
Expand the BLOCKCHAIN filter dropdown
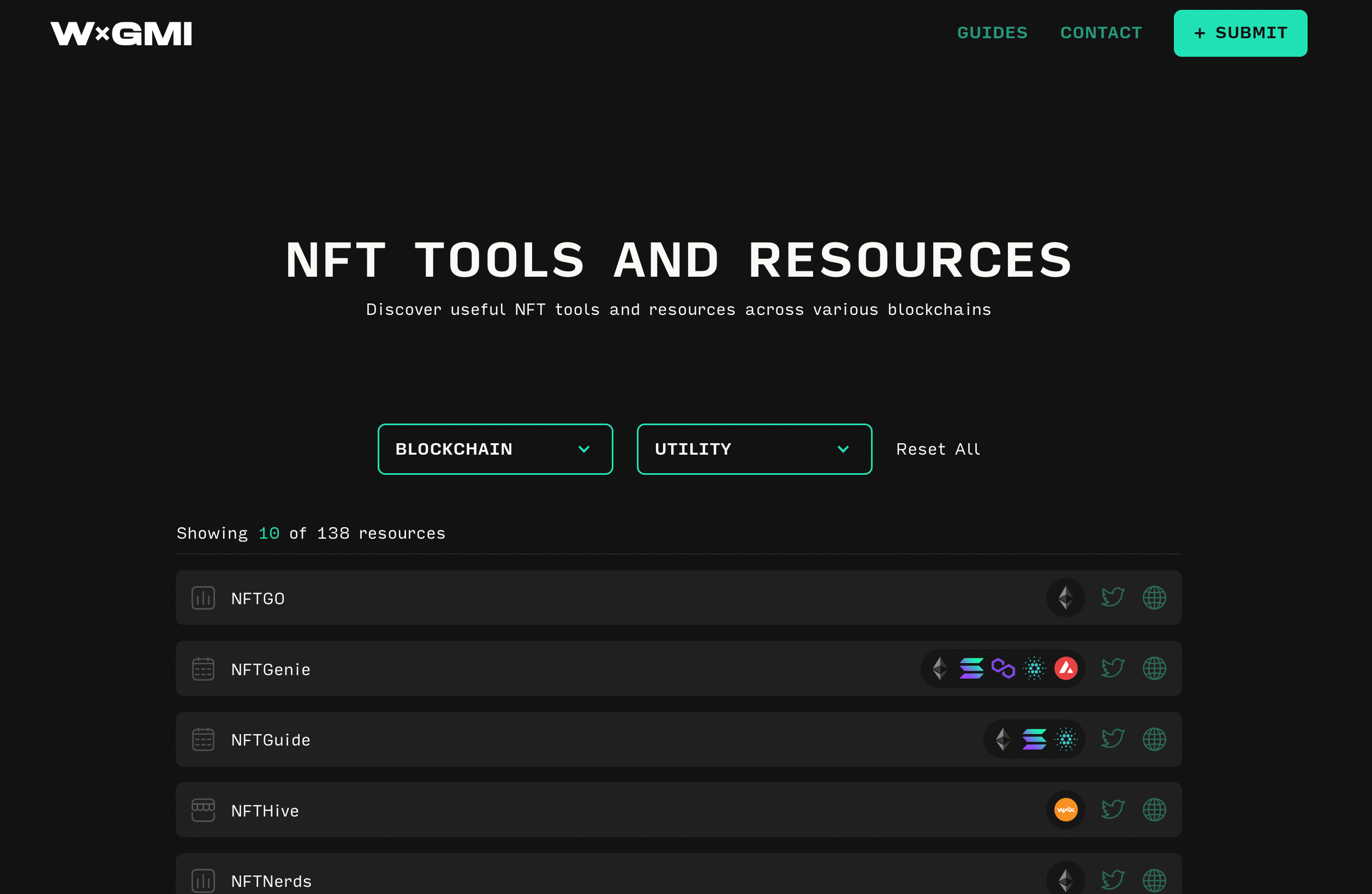coord(495,449)
